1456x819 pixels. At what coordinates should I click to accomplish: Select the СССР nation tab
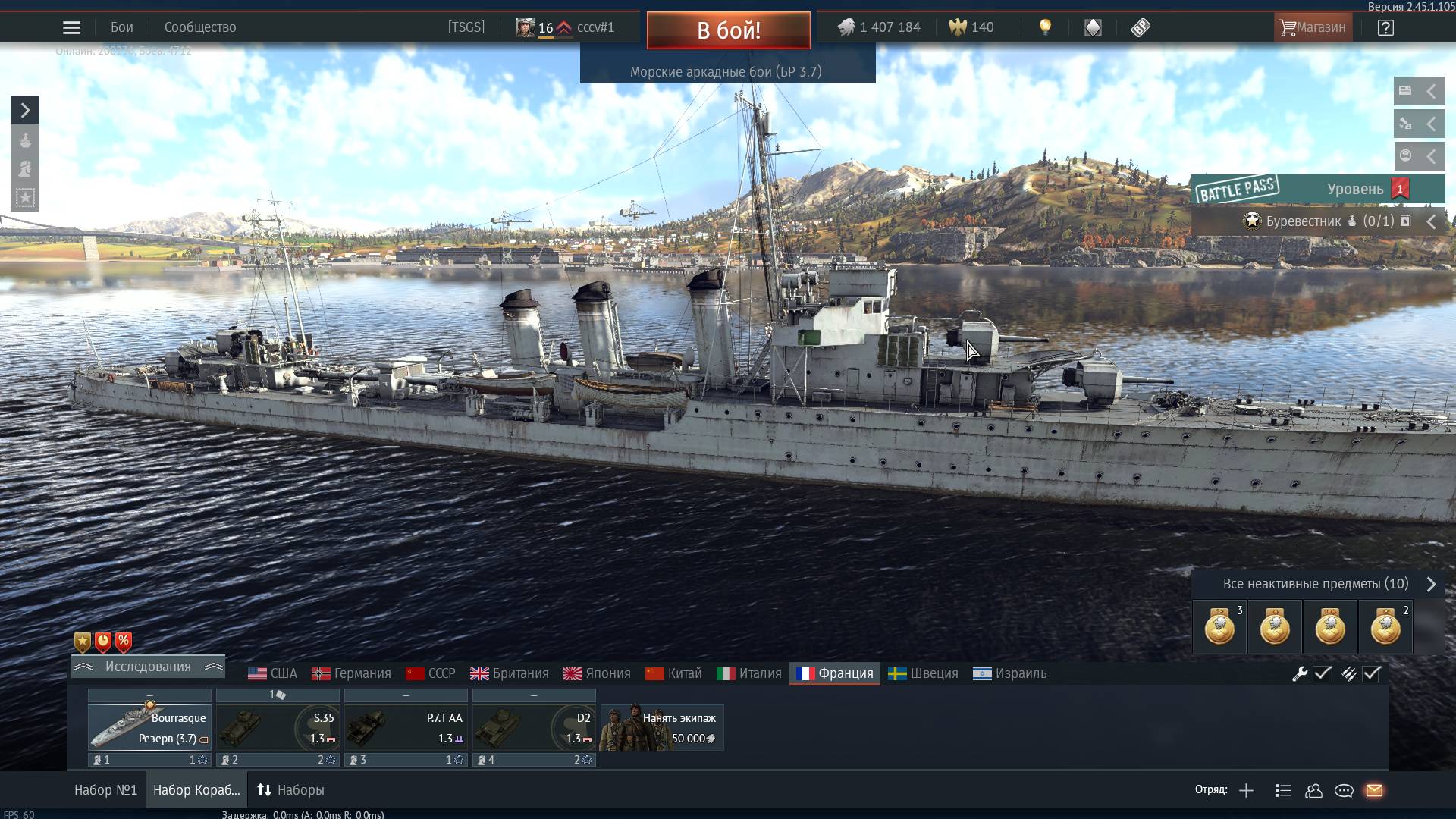click(x=431, y=673)
